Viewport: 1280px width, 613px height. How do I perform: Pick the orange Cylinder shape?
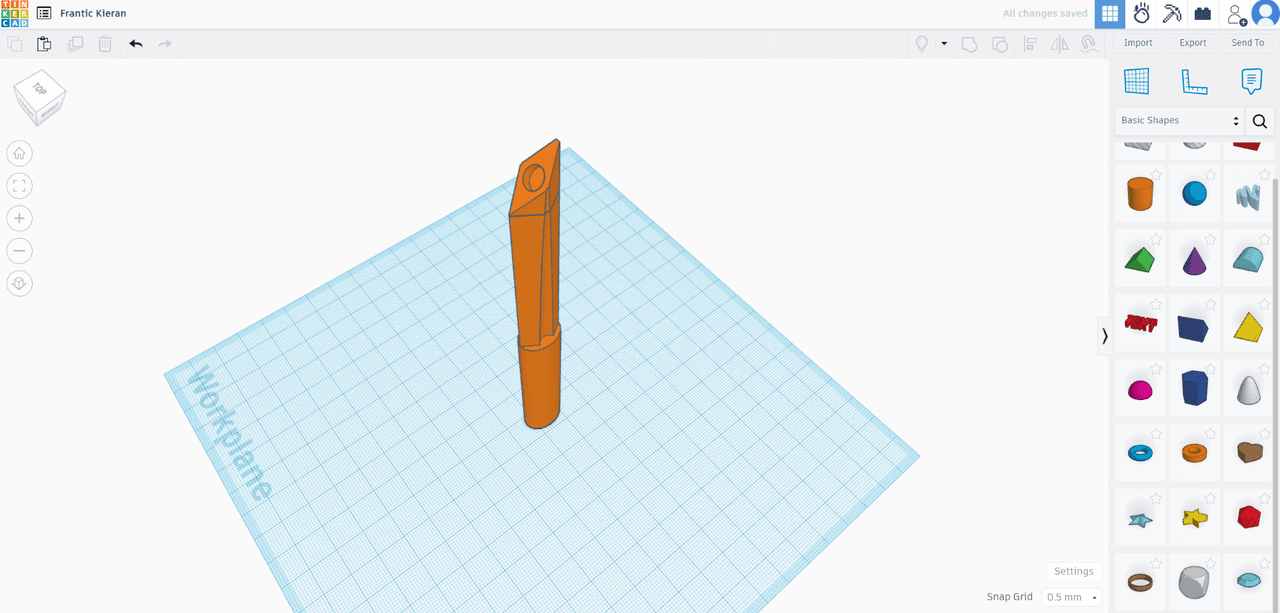coord(1140,193)
